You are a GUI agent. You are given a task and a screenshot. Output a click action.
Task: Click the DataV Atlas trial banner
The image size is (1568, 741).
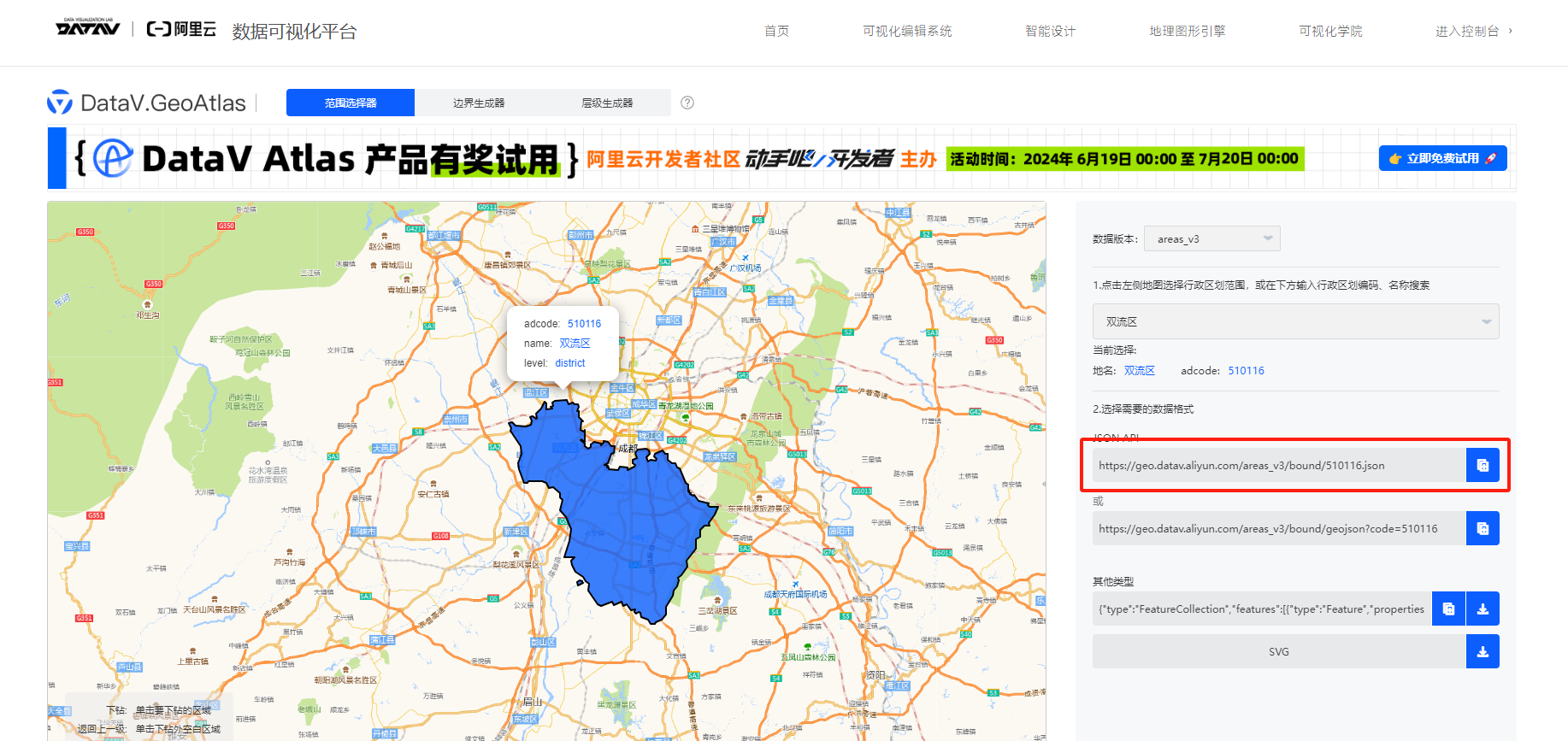[781, 158]
